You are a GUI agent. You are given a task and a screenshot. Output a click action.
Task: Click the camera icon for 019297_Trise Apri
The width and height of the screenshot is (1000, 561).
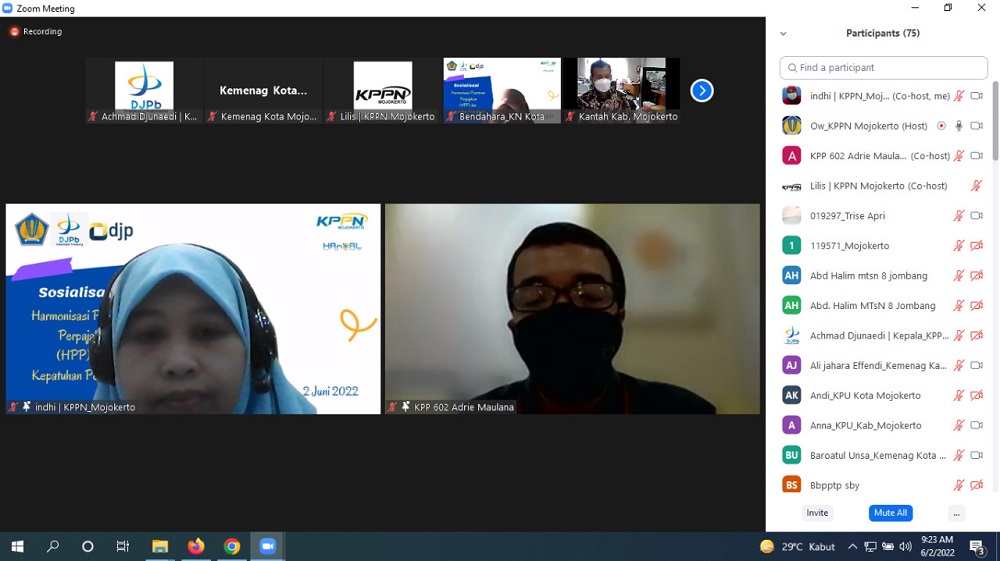tap(977, 216)
